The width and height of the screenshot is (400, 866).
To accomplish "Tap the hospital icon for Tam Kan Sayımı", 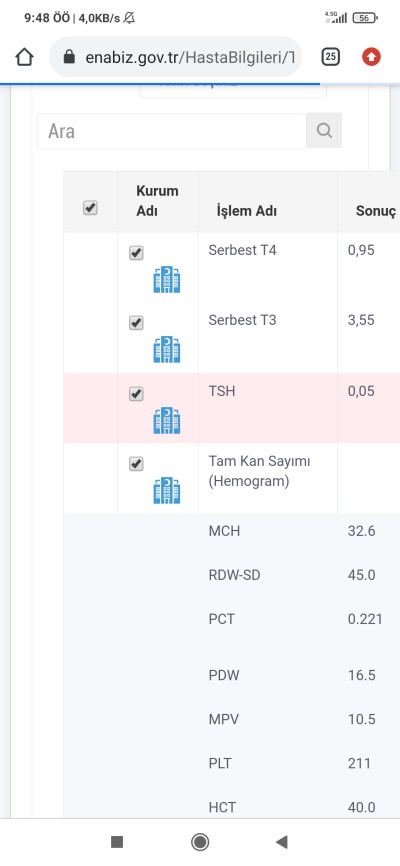I will click(x=167, y=490).
